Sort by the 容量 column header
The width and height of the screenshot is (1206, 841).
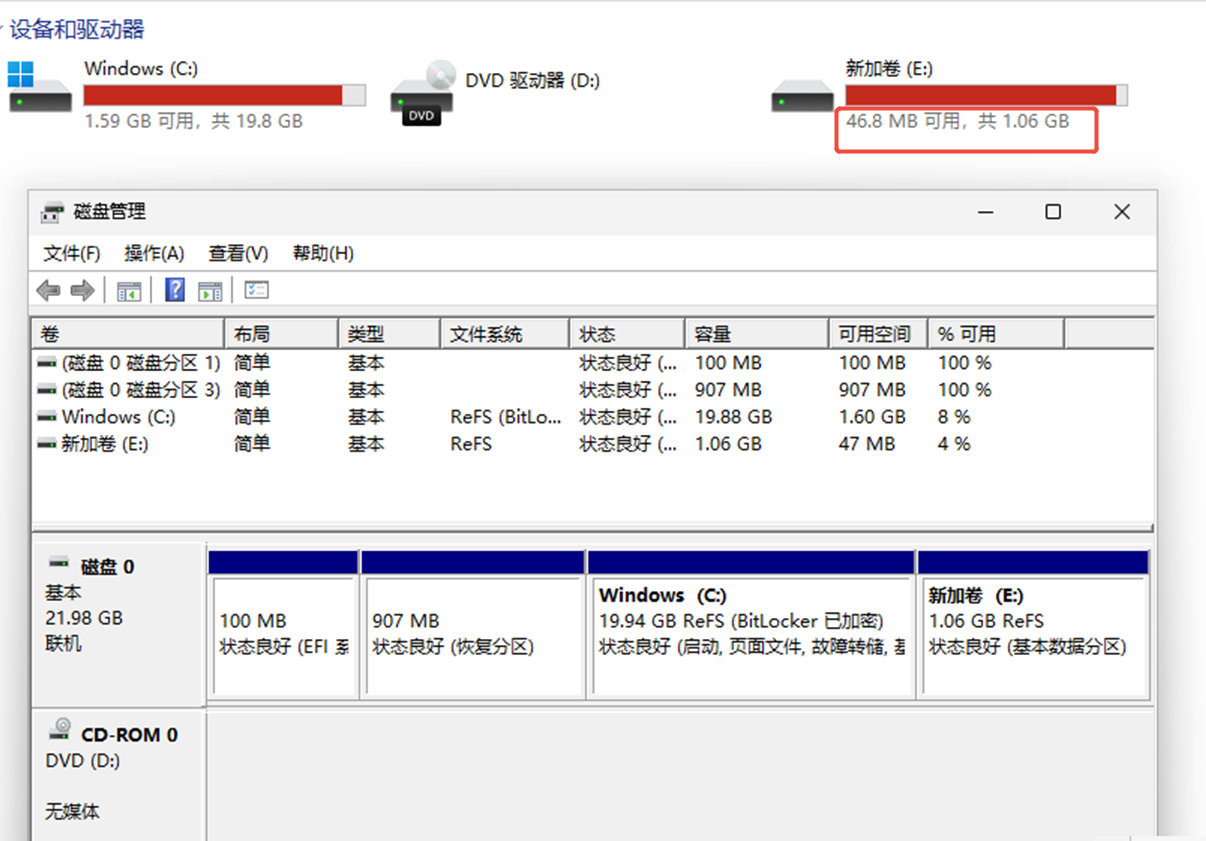[x=757, y=334]
